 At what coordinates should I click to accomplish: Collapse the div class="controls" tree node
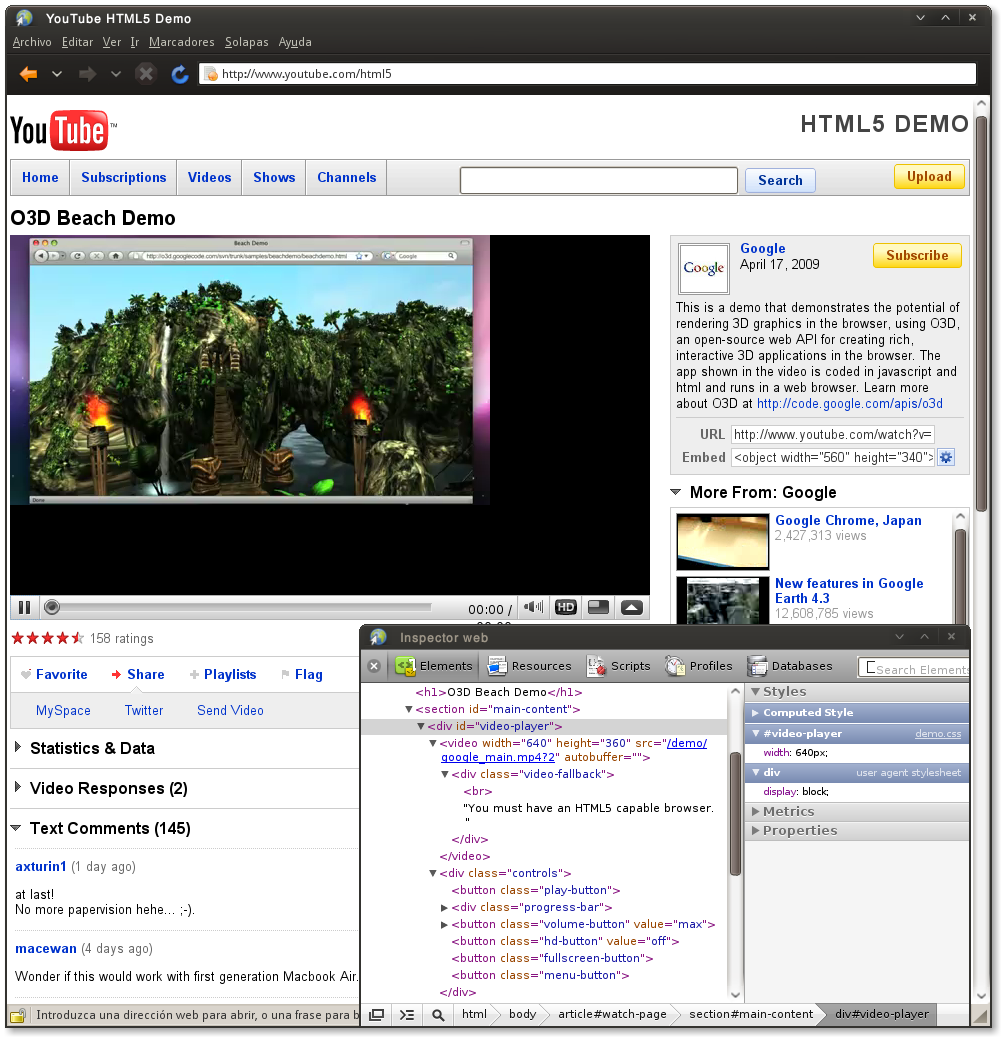(432, 873)
